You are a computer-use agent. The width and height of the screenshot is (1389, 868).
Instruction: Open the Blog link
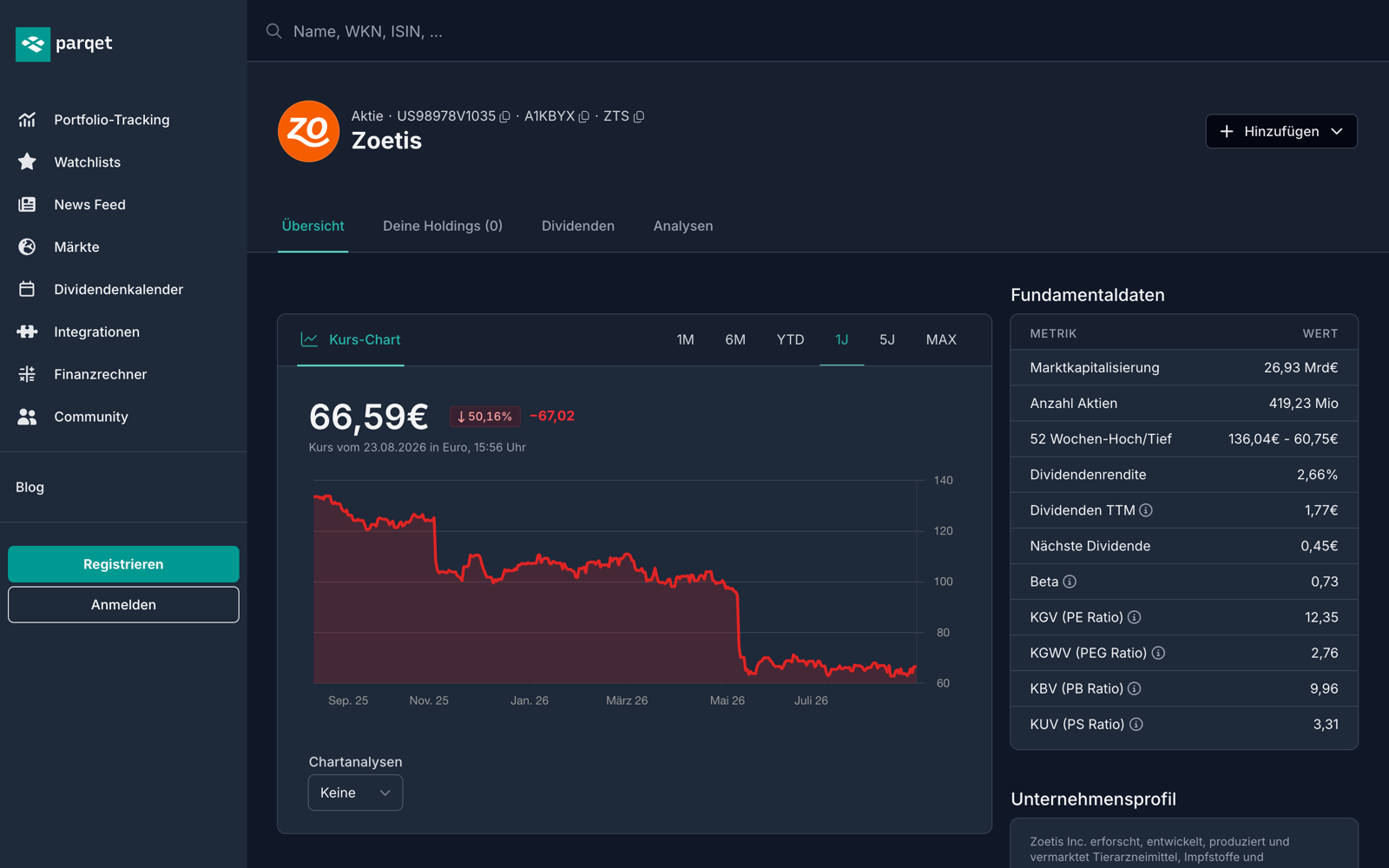30,487
